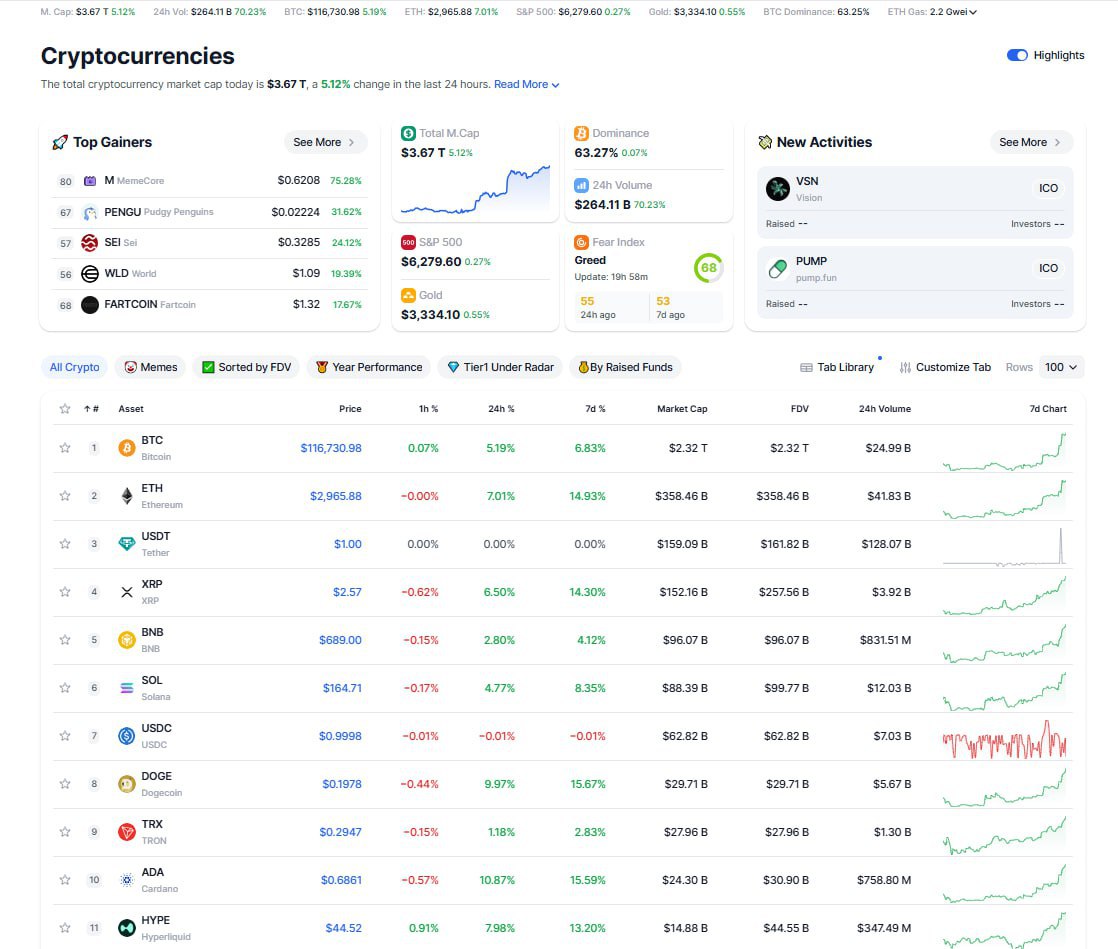Image resolution: width=1118 pixels, height=949 pixels.
Task: Click the Fear Index 68 gauge
Action: (x=708, y=268)
